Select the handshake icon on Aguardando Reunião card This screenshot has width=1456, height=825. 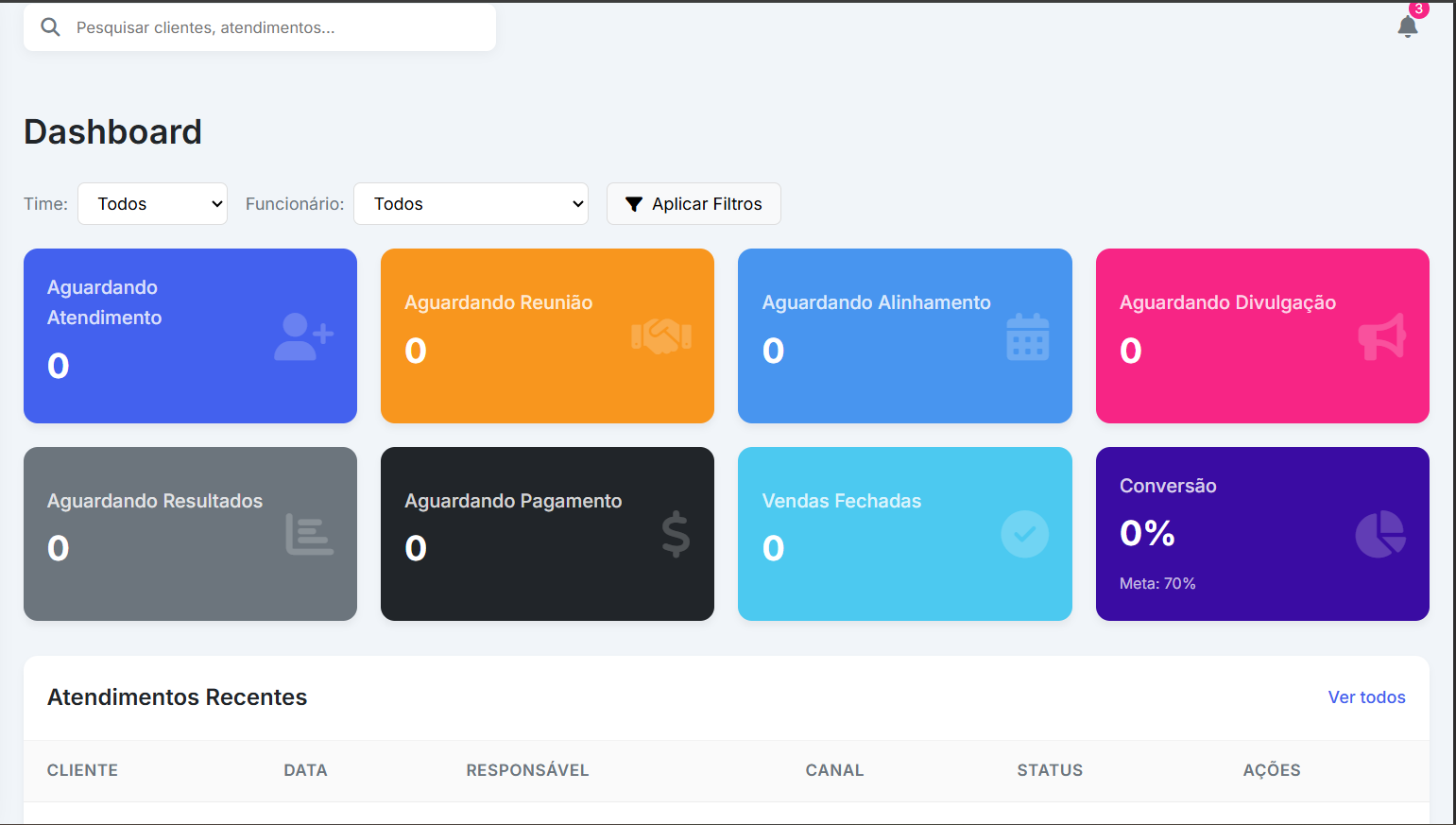click(659, 335)
